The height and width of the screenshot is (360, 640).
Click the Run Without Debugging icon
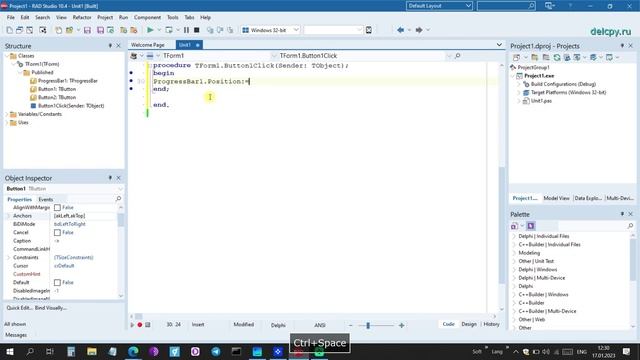169,30
